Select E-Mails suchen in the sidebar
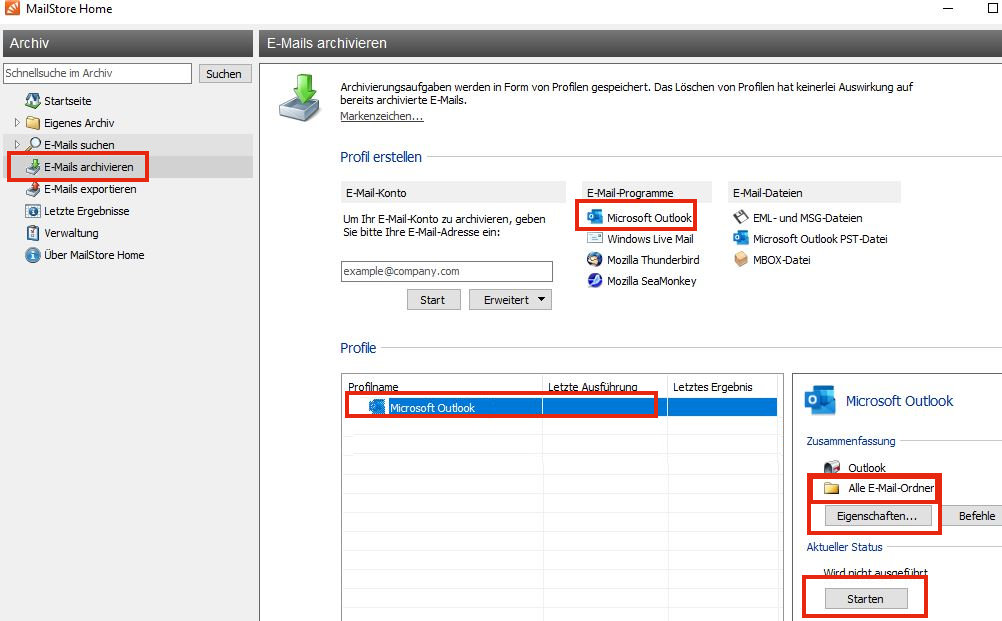The width and height of the screenshot is (1002, 621). 79,145
